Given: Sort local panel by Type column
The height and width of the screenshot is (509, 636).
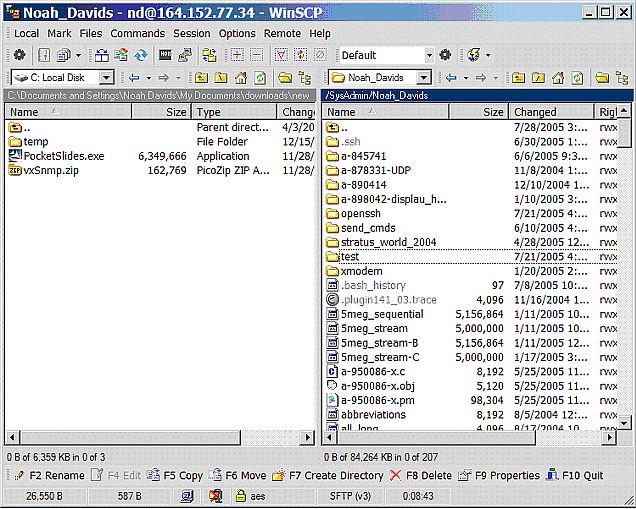Looking at the screenshot, I should [234, 112].
